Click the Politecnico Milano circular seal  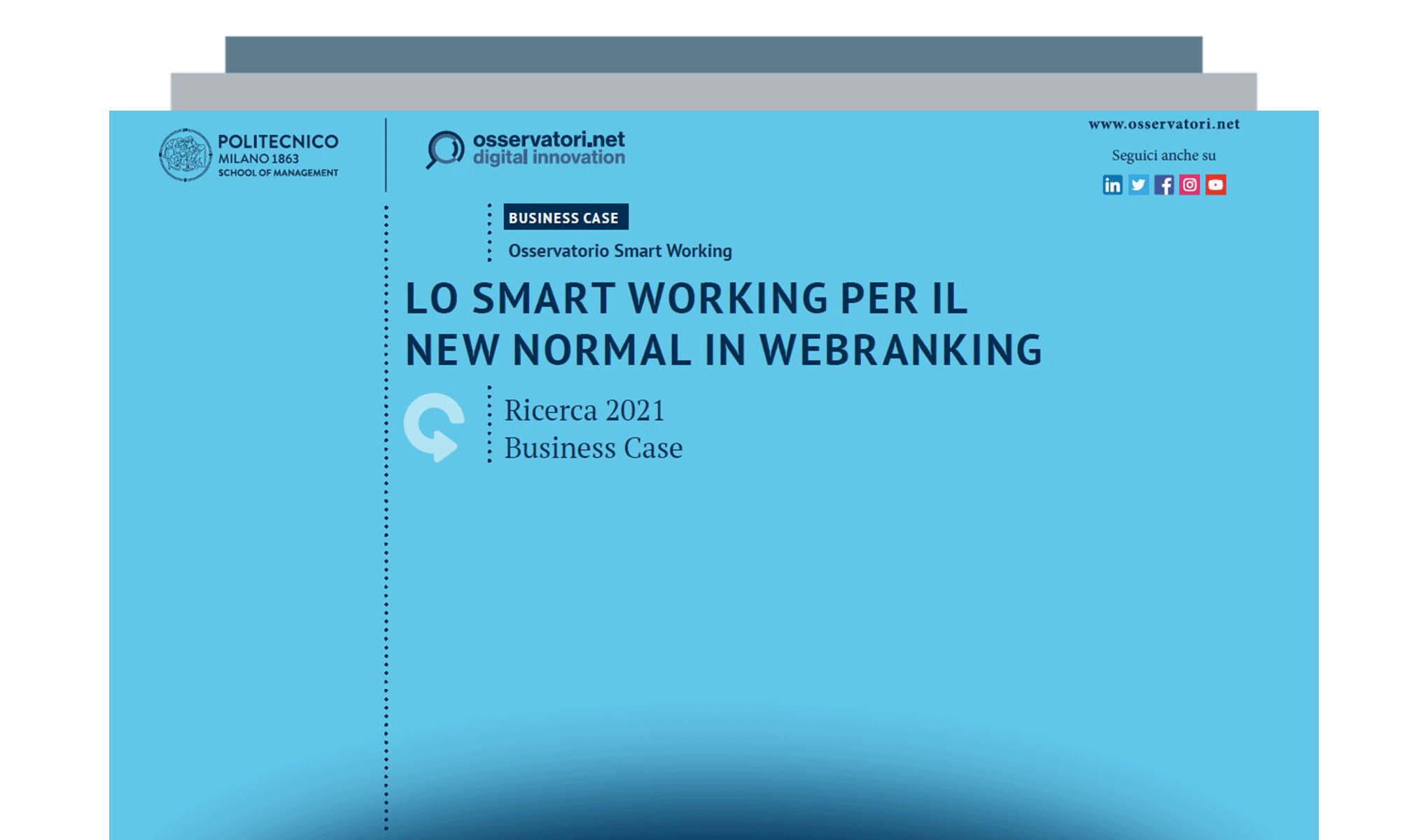(185, 155)
